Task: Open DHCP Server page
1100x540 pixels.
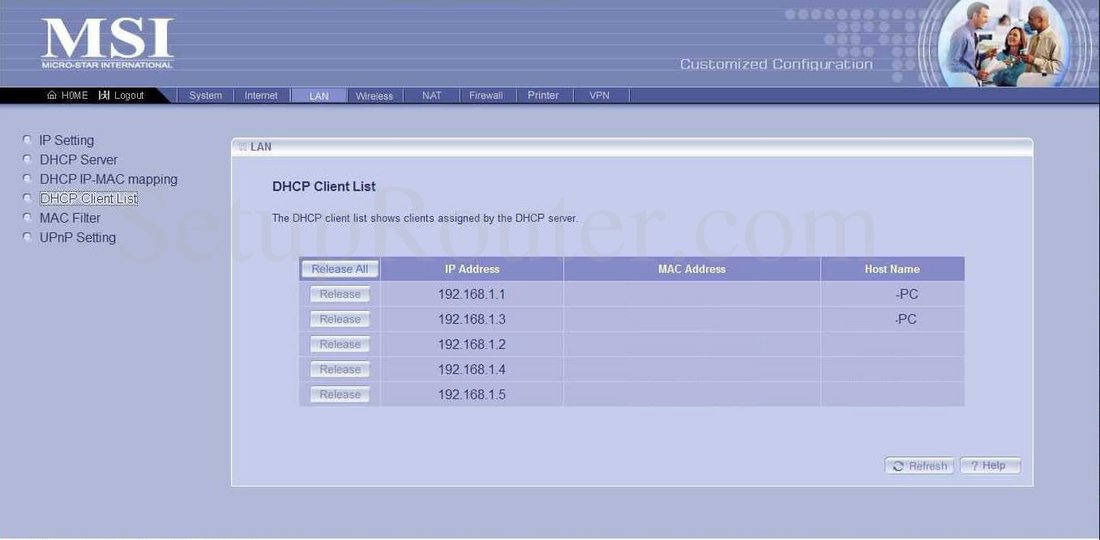Action: 79,160
